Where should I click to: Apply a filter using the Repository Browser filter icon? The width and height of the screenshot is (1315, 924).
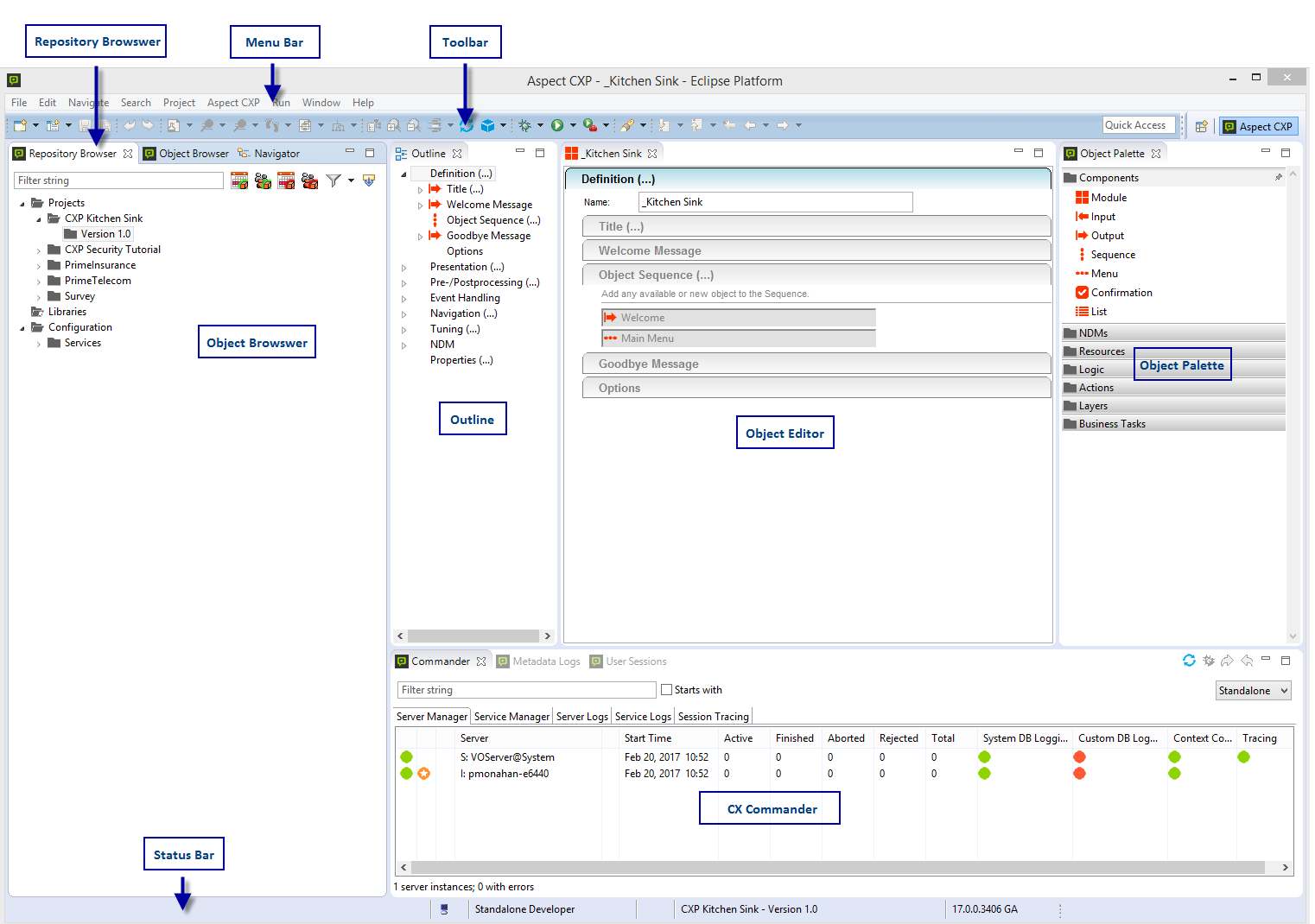[334, 180]
